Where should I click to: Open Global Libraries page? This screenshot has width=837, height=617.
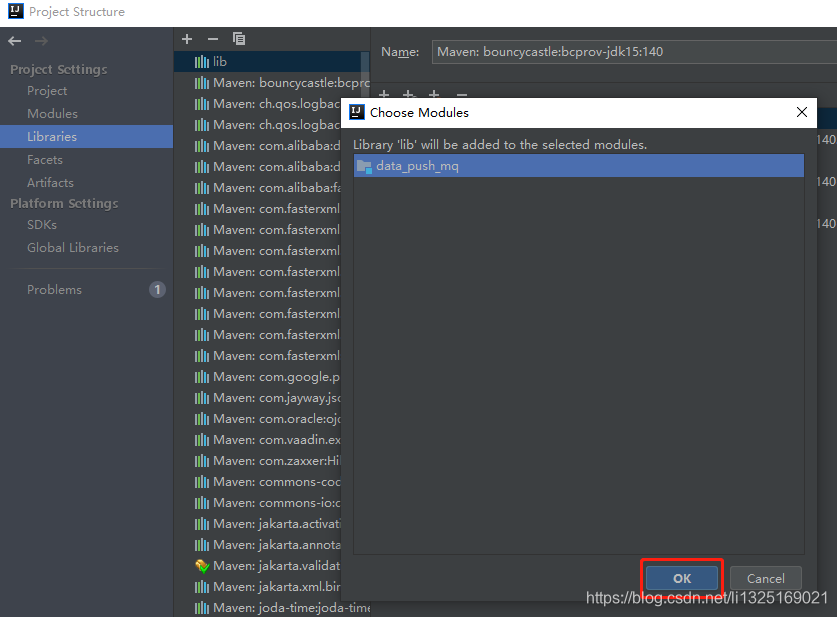[73, 248]
